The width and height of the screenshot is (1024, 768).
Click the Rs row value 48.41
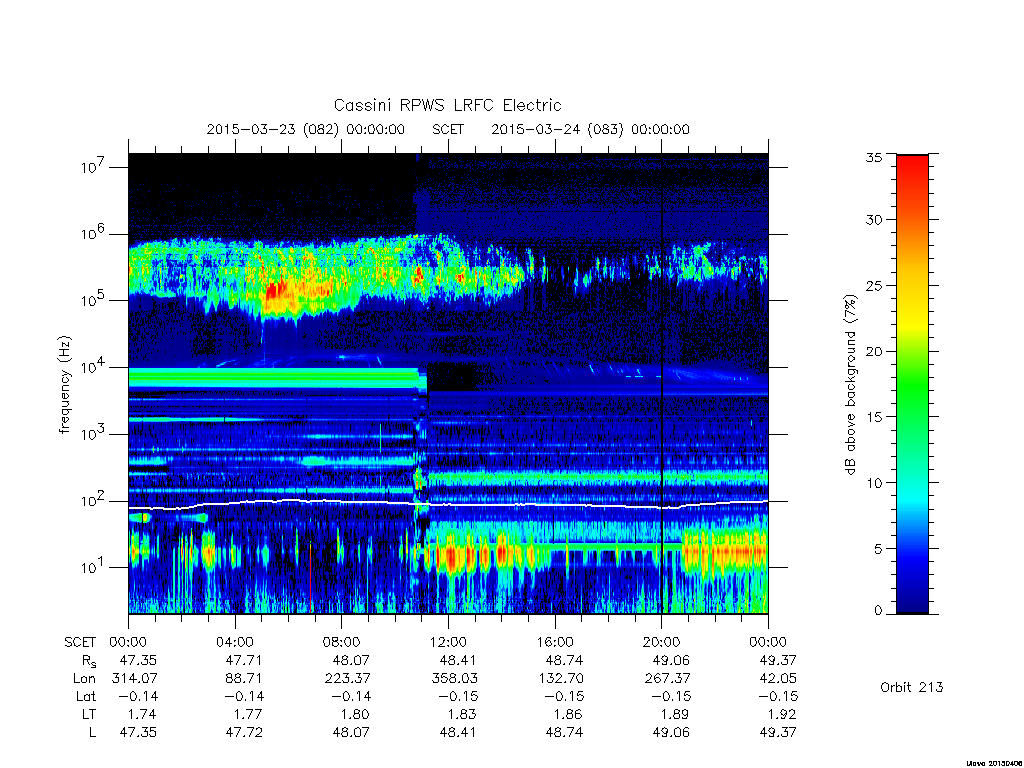[x=458, y=660]
